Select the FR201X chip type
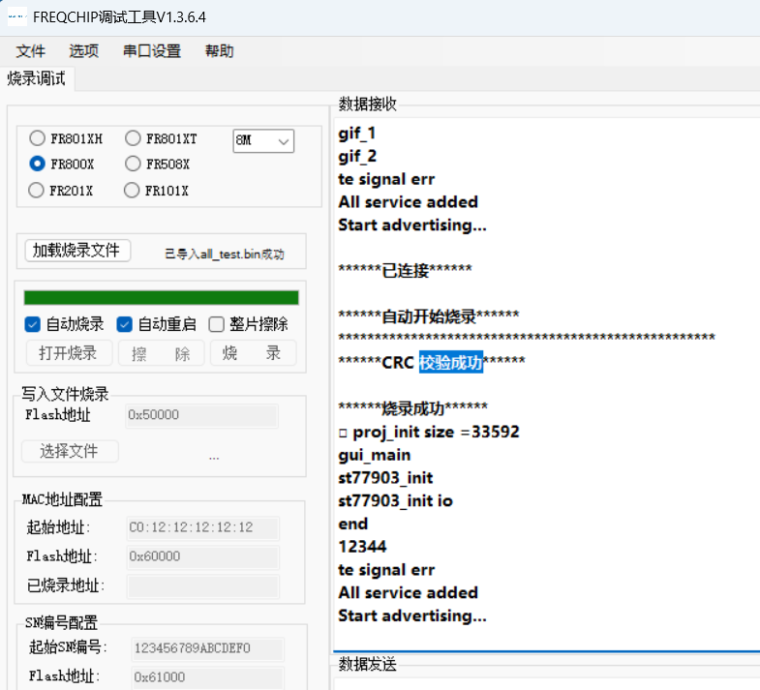760x690 pixels. [x=37, y=190]
